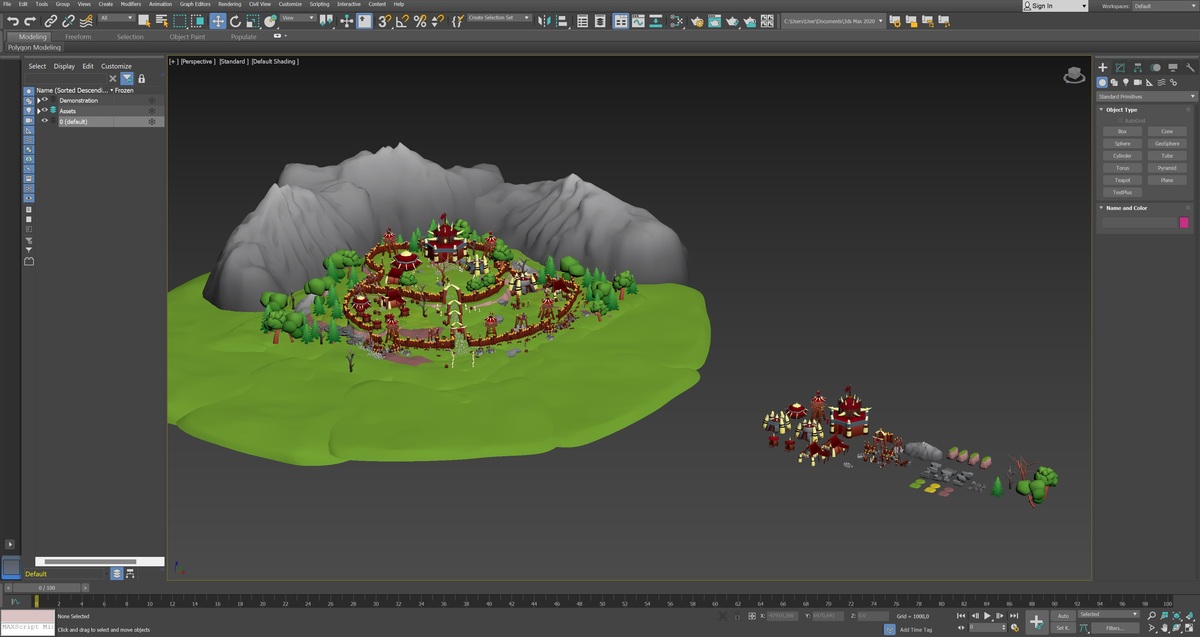Open the Curve Editor icon
Viewport: 1200px width, 637px height.
(x=638, y=20)
